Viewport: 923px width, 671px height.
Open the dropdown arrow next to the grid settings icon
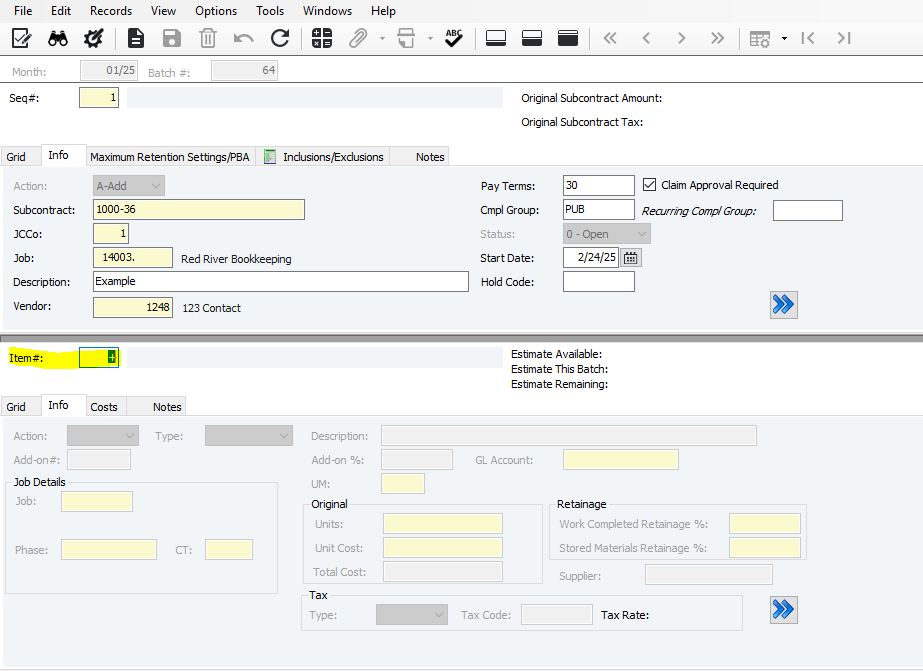pos(784,39)
